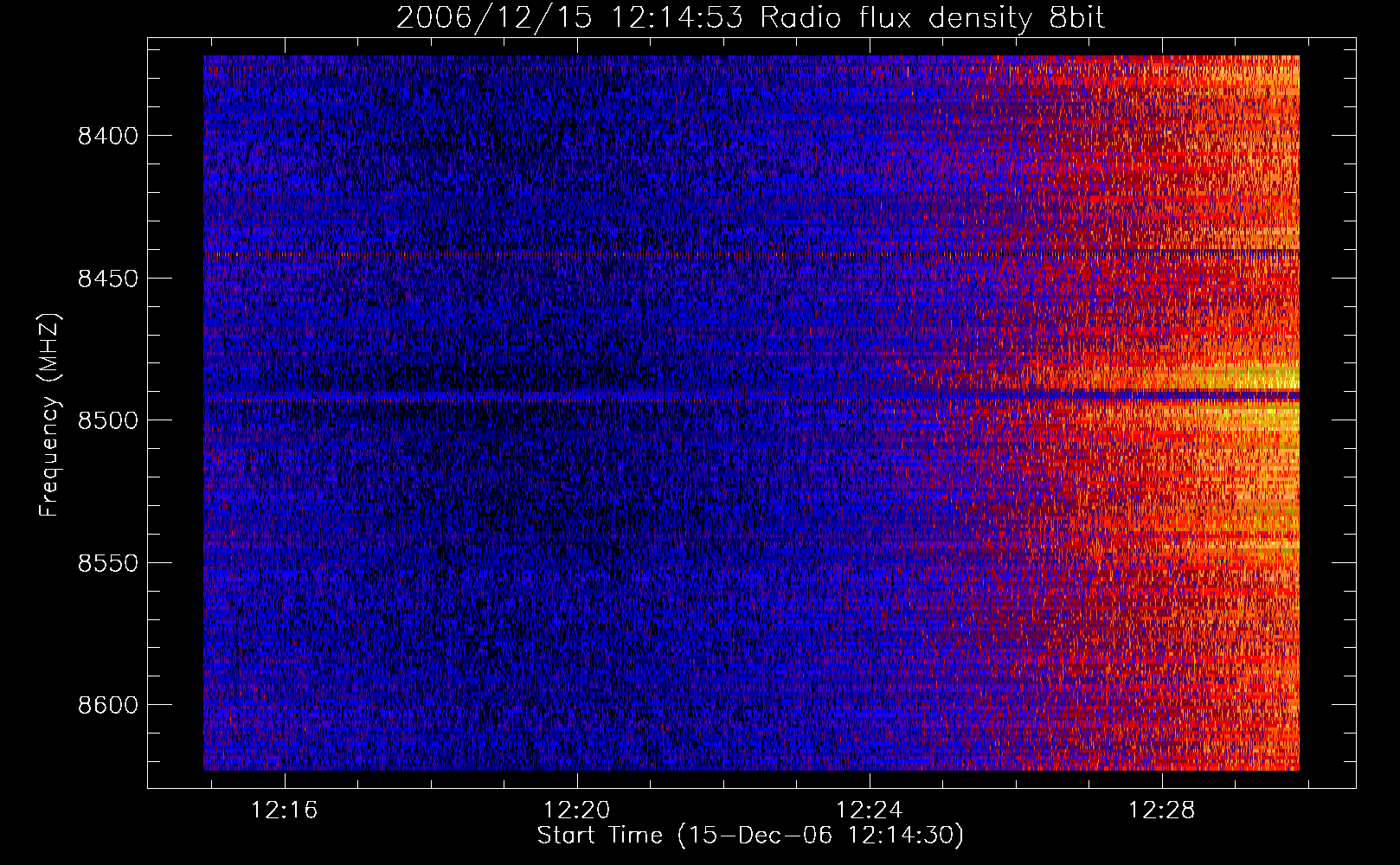Click the "Start Time (15-Dec-06 12:14:30)" axis title
This screenshot has height=865, width=1400.
(750, 836)
